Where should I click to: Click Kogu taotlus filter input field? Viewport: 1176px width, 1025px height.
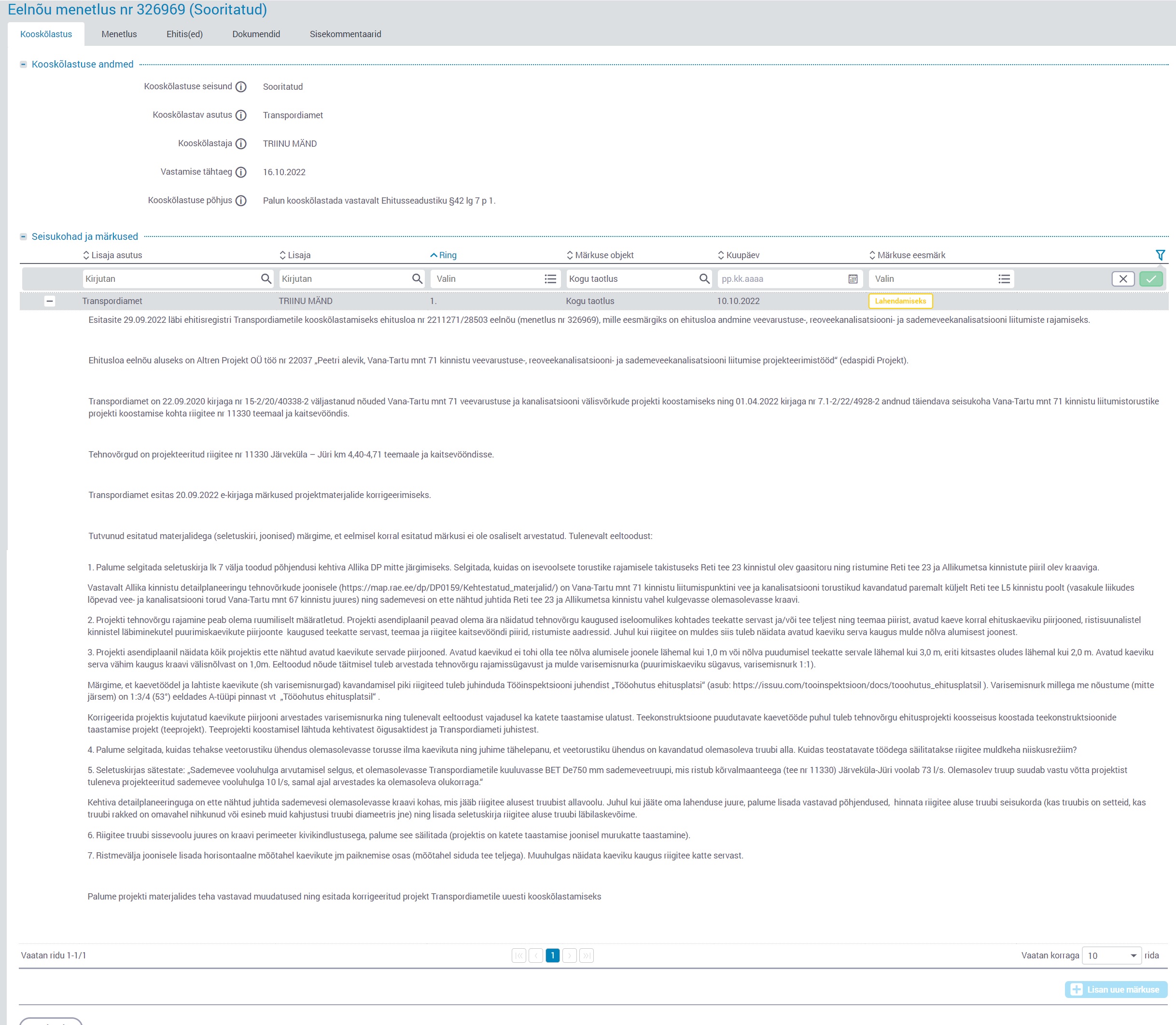[639, 278]
